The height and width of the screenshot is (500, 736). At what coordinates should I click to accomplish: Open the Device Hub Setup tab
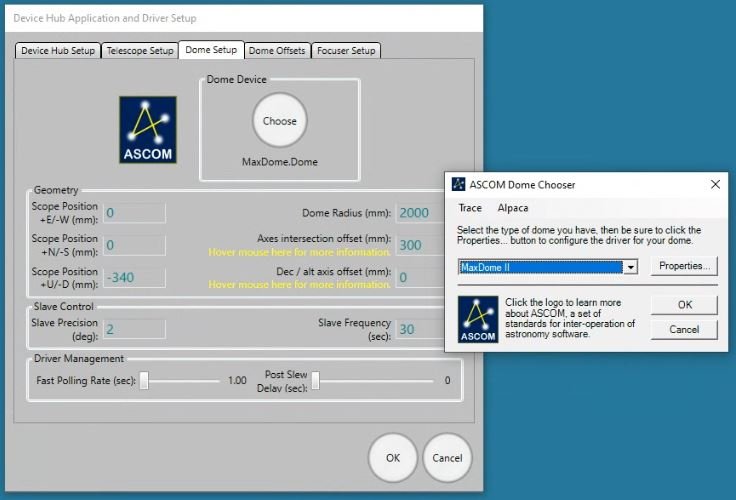click(58, 51)
